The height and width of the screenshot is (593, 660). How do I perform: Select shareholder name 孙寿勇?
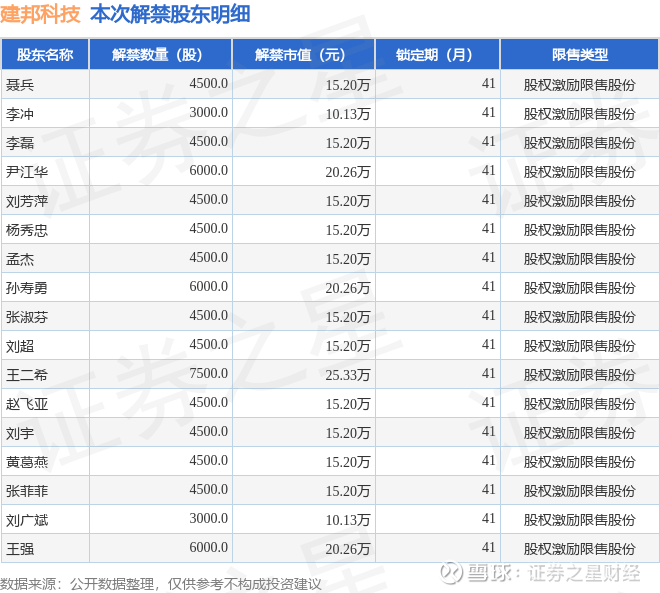[27, 288]
